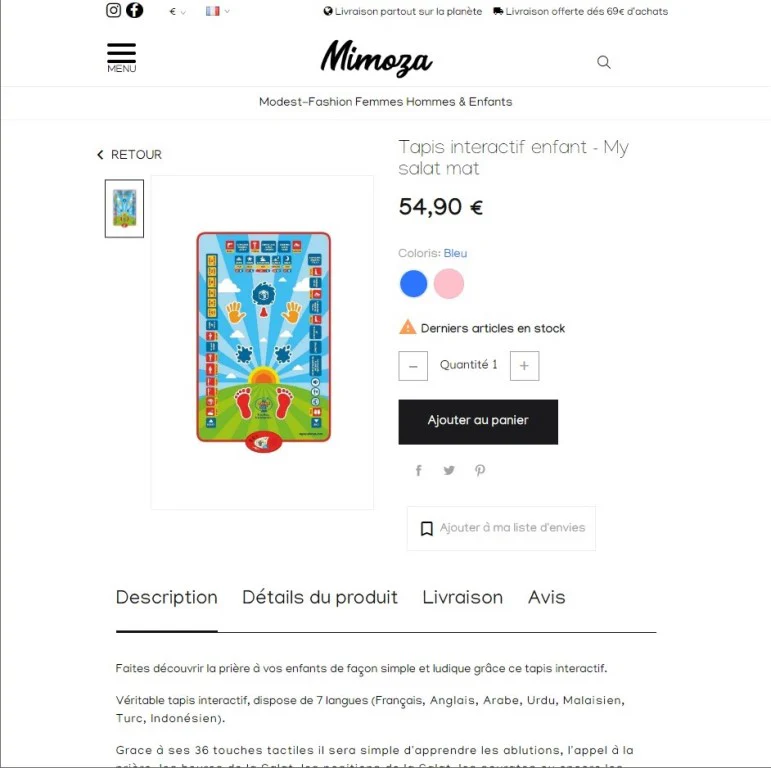
Task: Switch to the Détails du produit tab
Action: click(x=320, y=597)
